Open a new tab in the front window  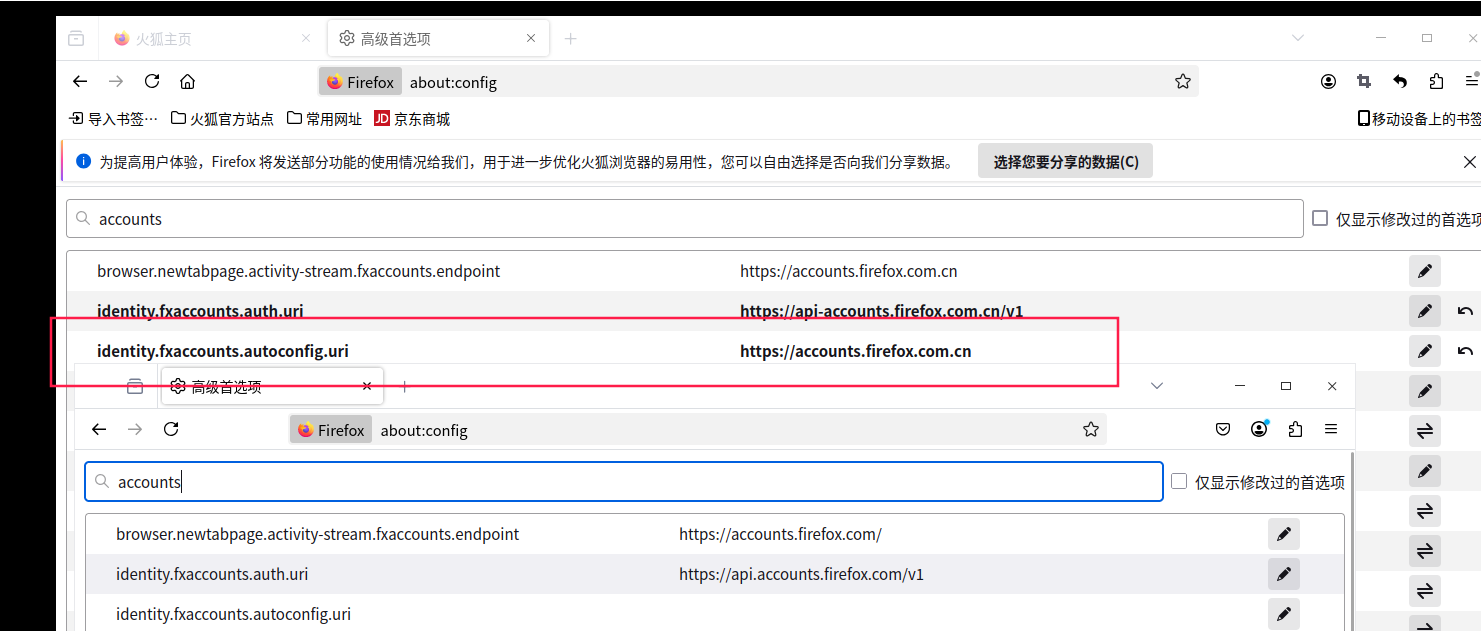404,386
